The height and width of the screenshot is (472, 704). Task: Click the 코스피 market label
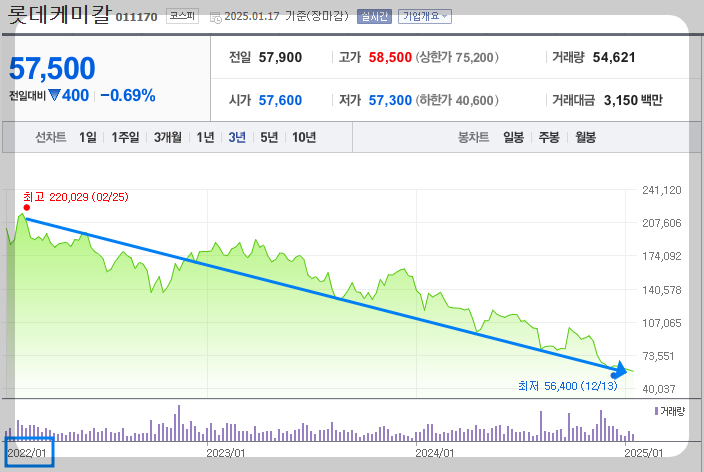pyautogui.click(x=182, y=16)
